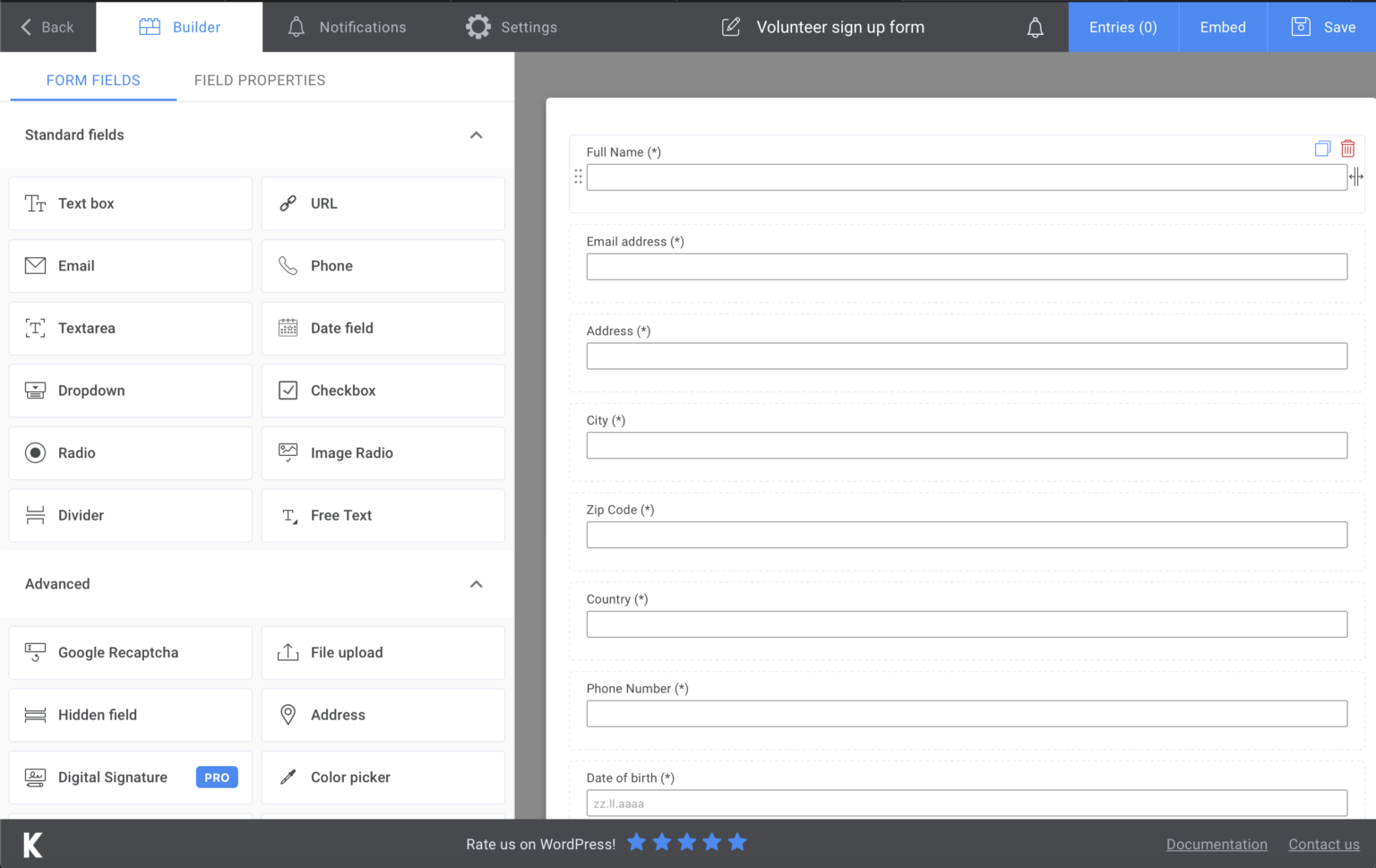
Task: Delete the Full Name field
Action: pos(1347,149)
